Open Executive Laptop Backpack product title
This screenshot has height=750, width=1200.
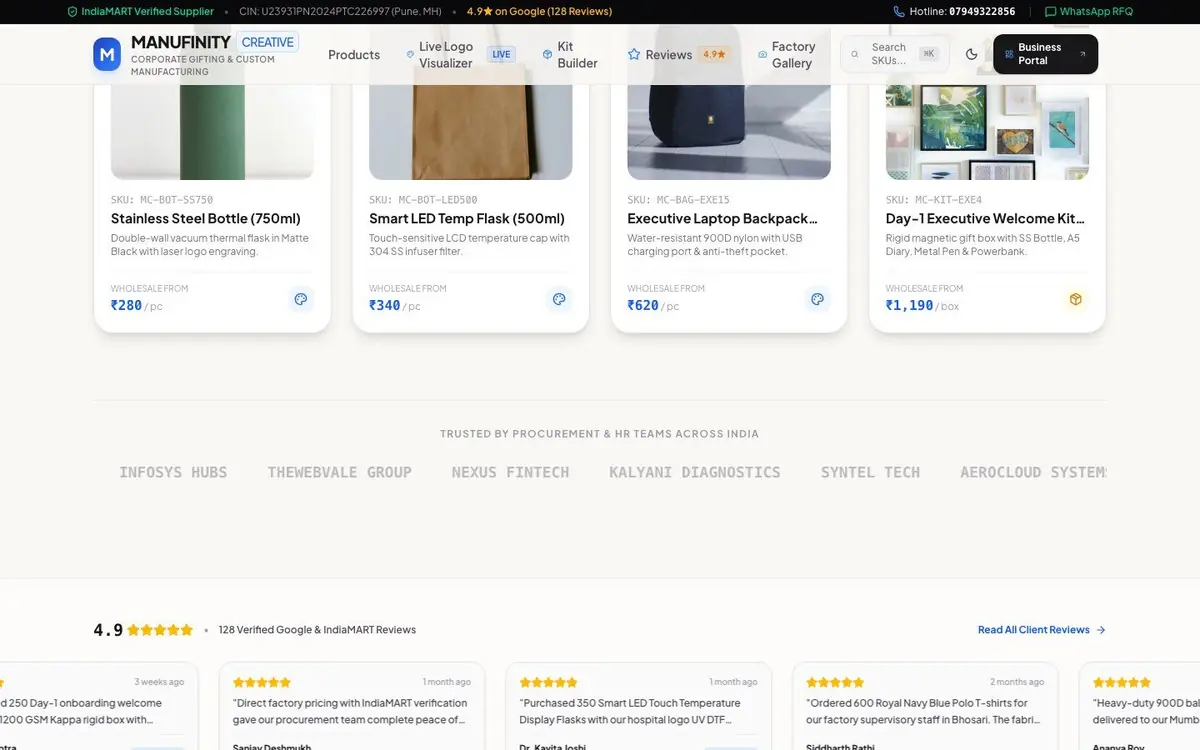723,219
